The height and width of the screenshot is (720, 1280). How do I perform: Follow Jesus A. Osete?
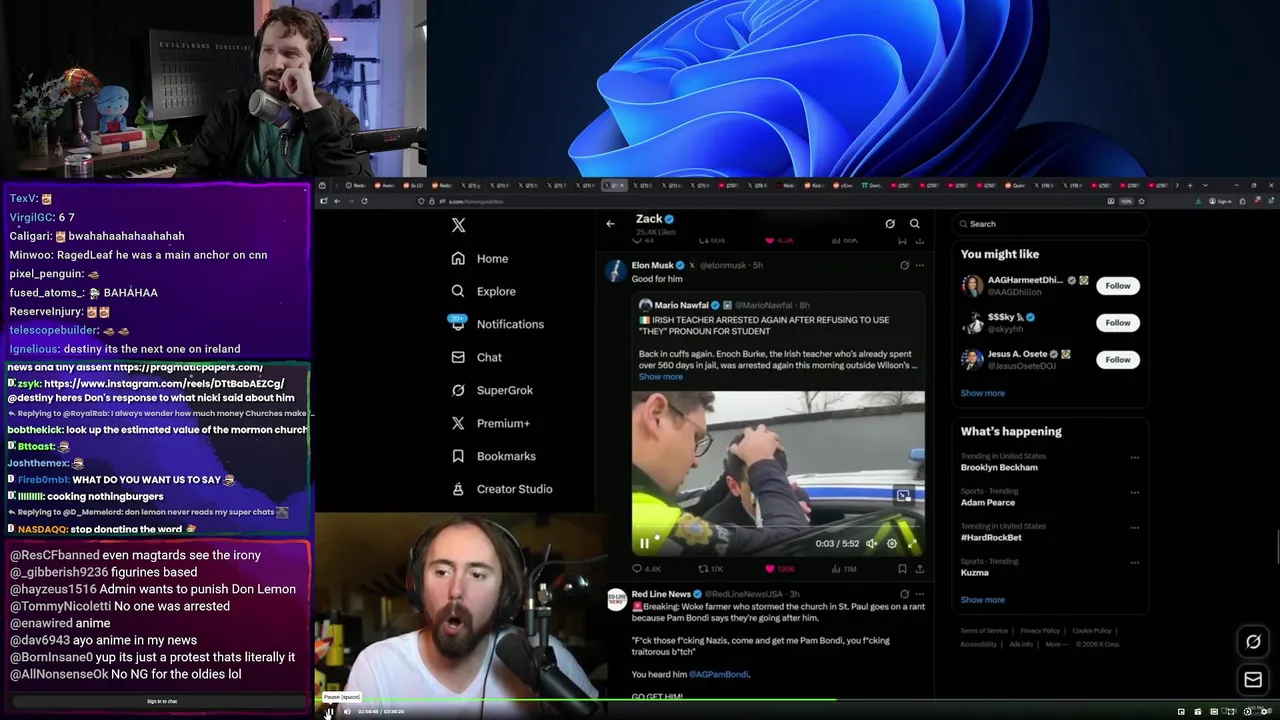1118,360
